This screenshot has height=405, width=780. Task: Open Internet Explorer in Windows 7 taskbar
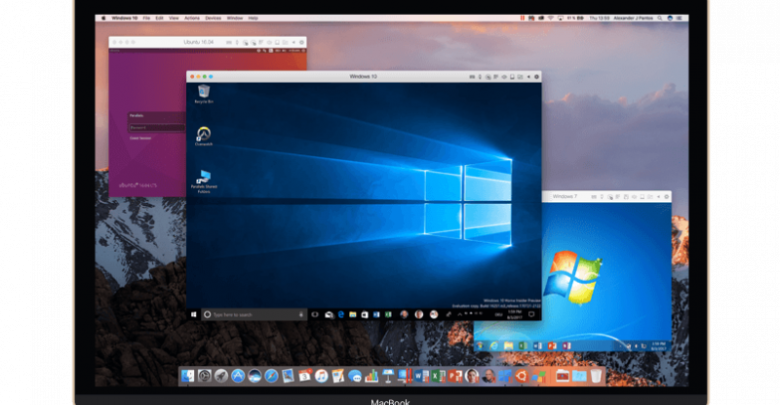click(x=494, y=345)
